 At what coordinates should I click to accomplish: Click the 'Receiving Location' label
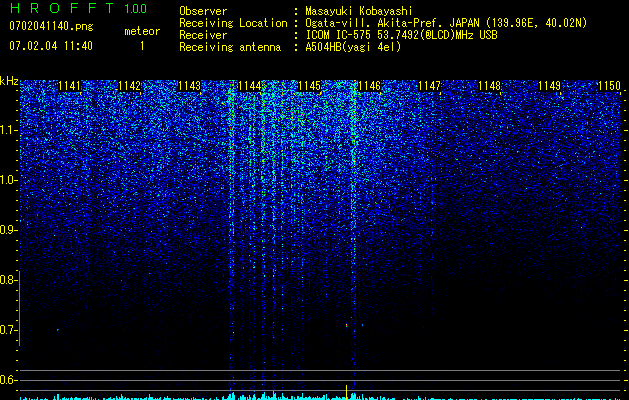[233, 23]
